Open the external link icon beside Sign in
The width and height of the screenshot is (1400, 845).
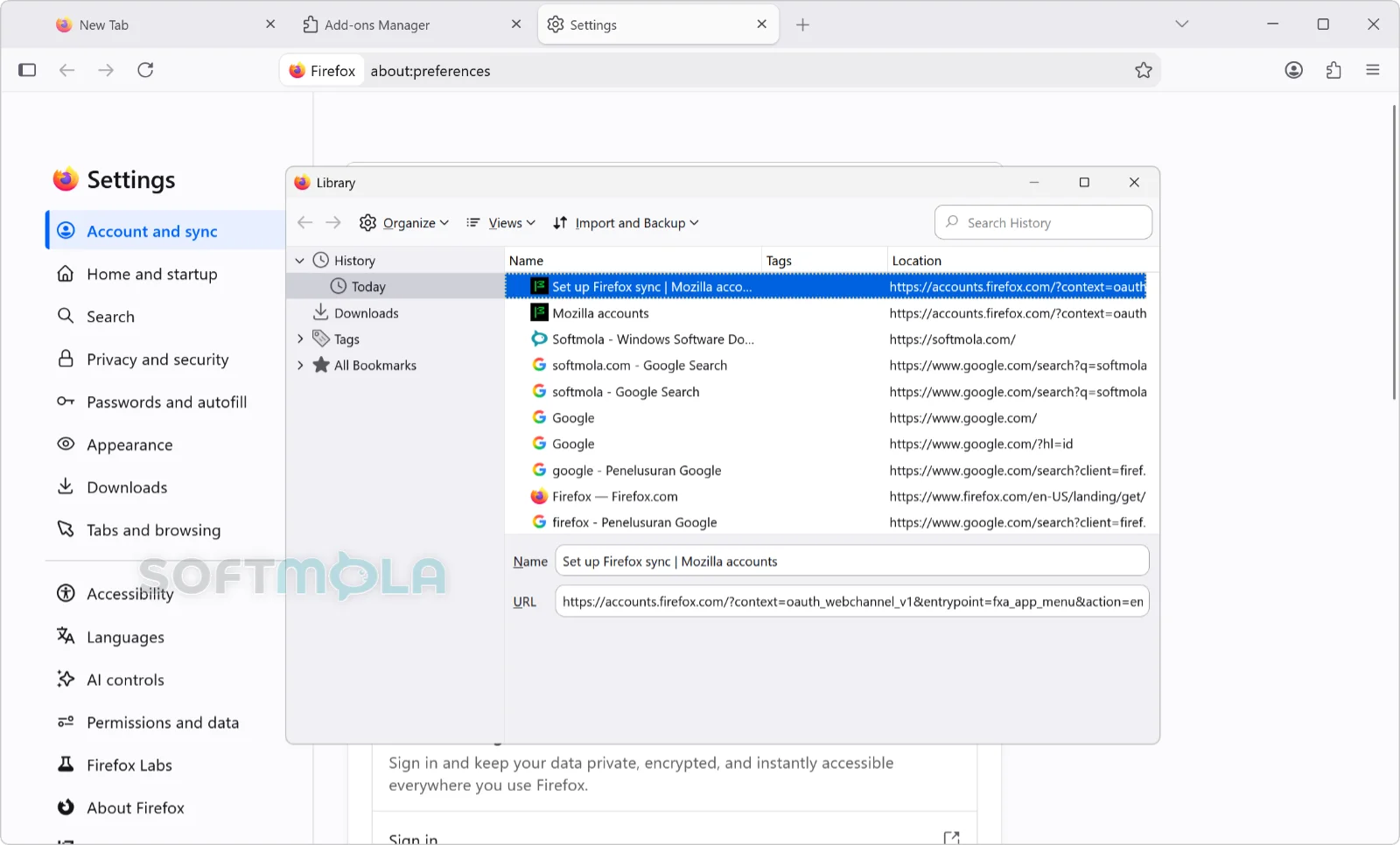pos(952,837)
